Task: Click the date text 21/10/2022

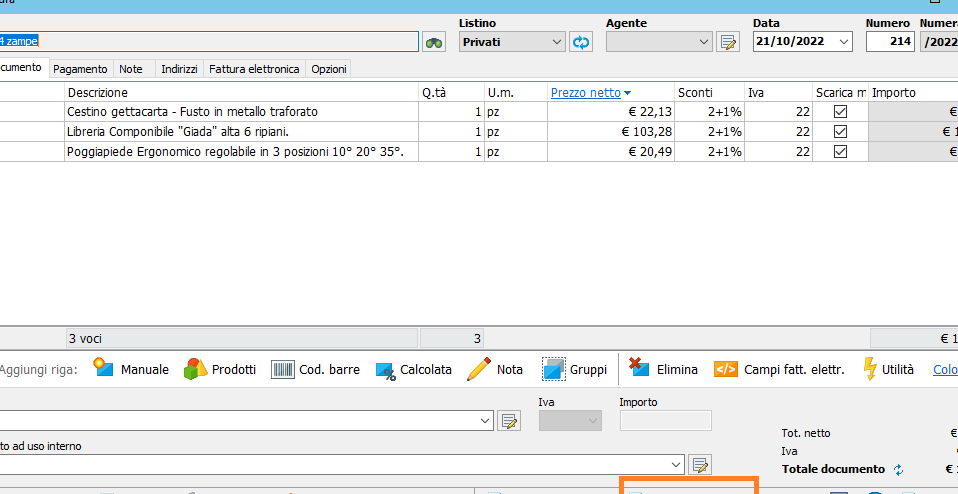Action: (x=790, y=42)
